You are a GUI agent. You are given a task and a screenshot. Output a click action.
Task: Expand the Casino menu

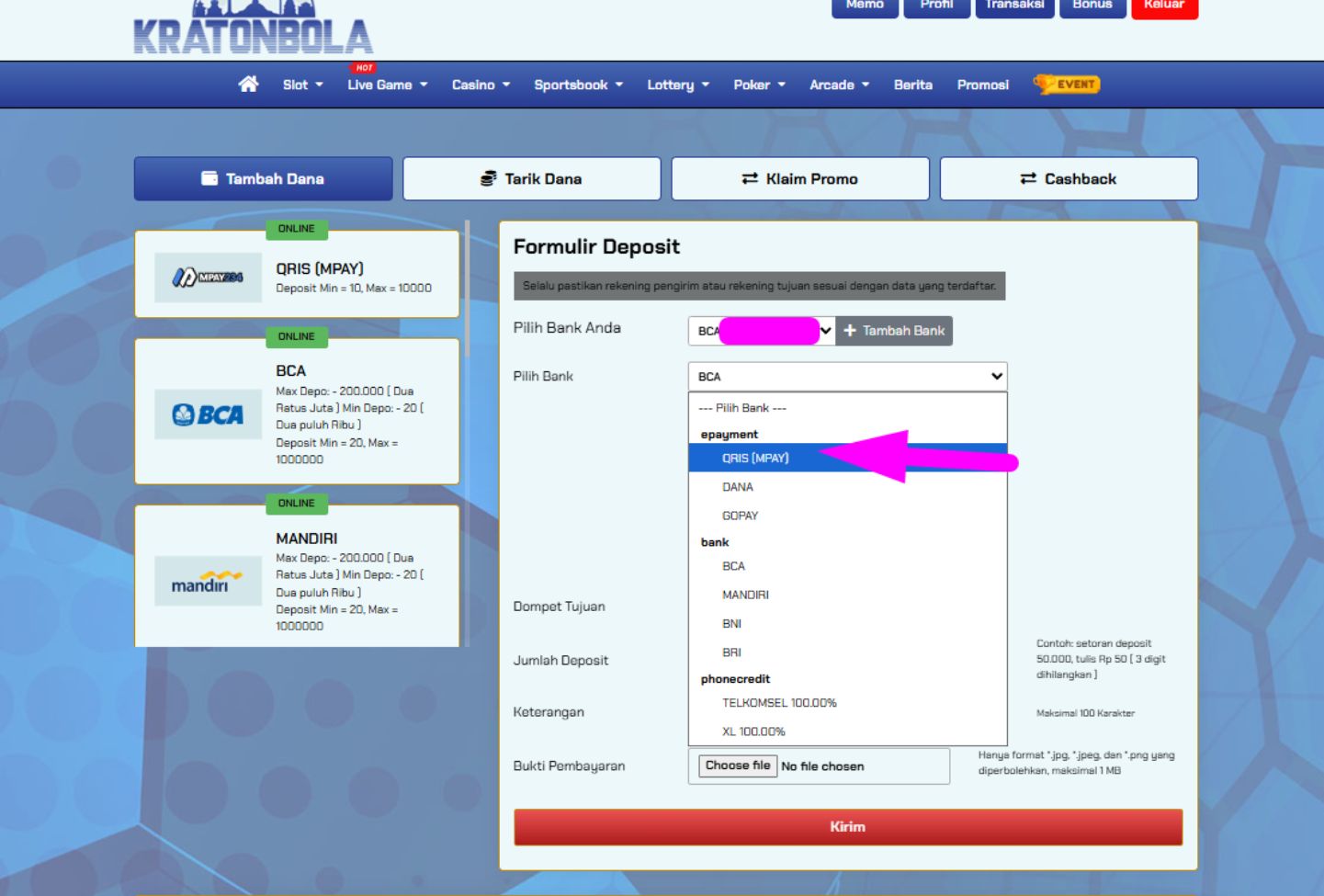[481, 85]
